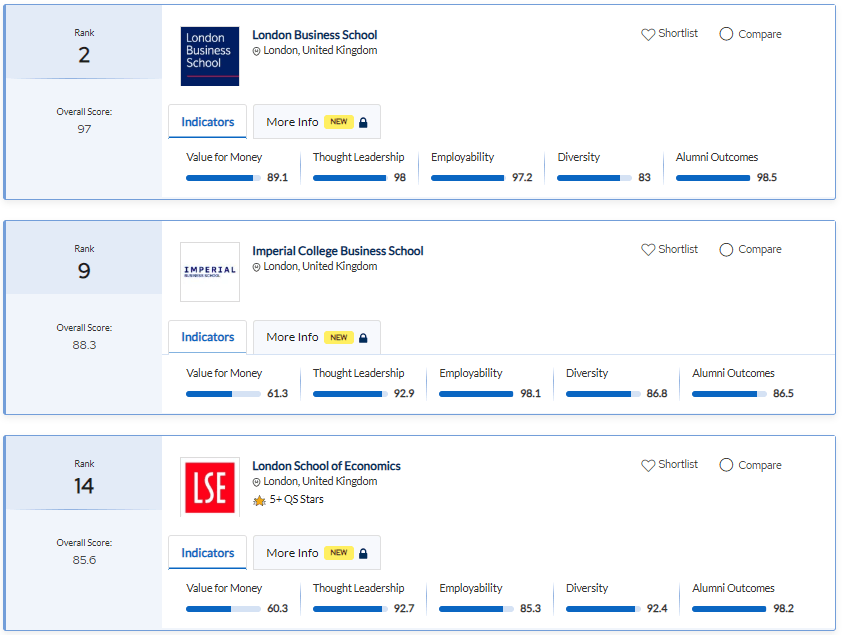The width and height of the screenshot is (842, 635).
Task: Click the lock icon on LSE More Info
Action: (363, 554)
